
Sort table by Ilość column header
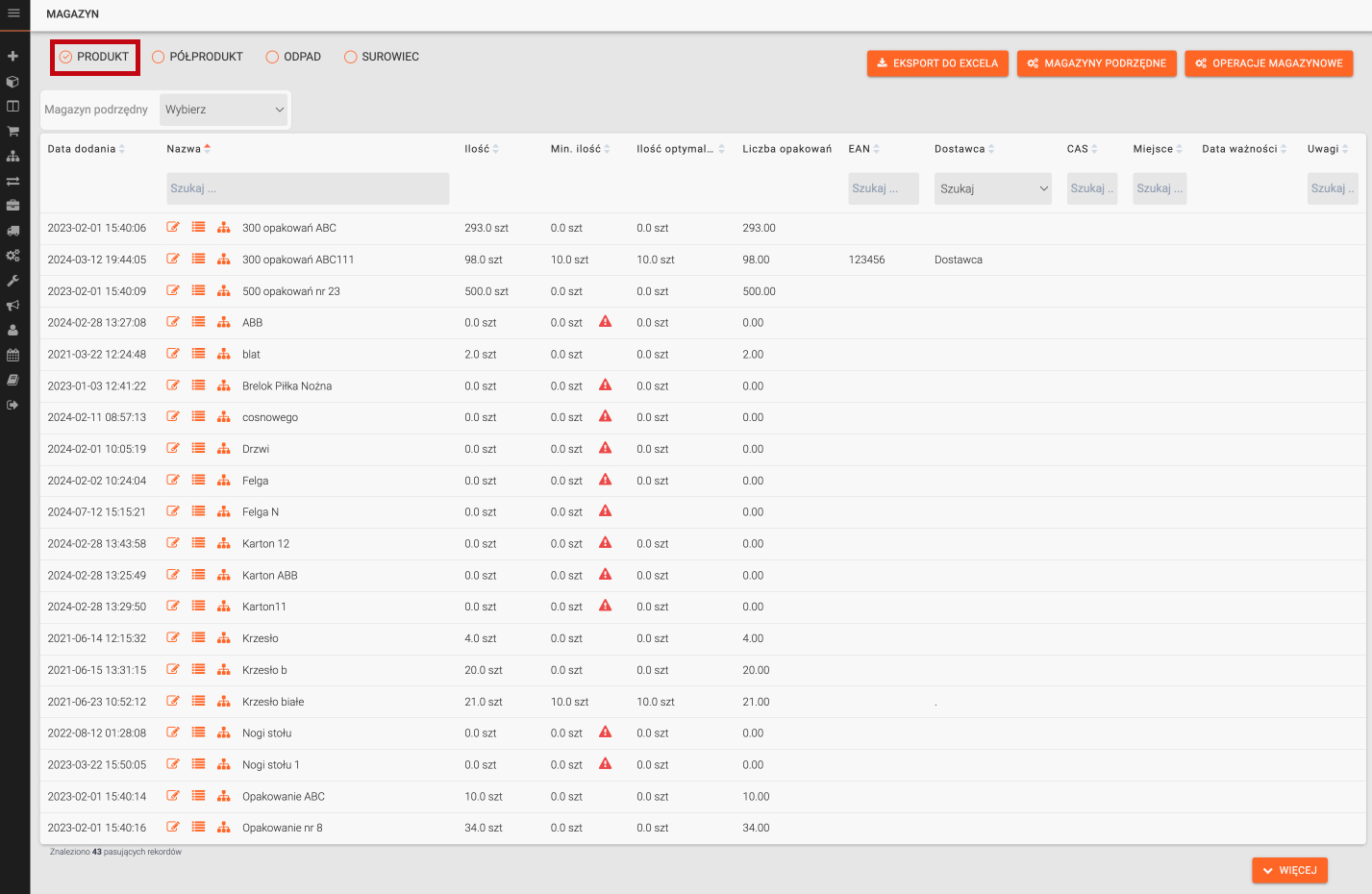tap(477, 149)
